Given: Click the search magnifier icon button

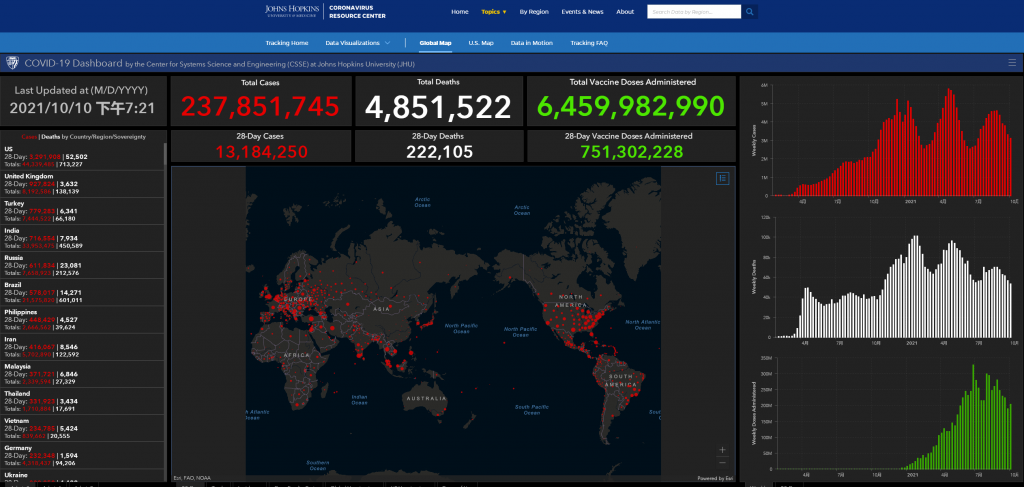Looking at the screenshot, I should pyautogui.click(x=750, y=12).
